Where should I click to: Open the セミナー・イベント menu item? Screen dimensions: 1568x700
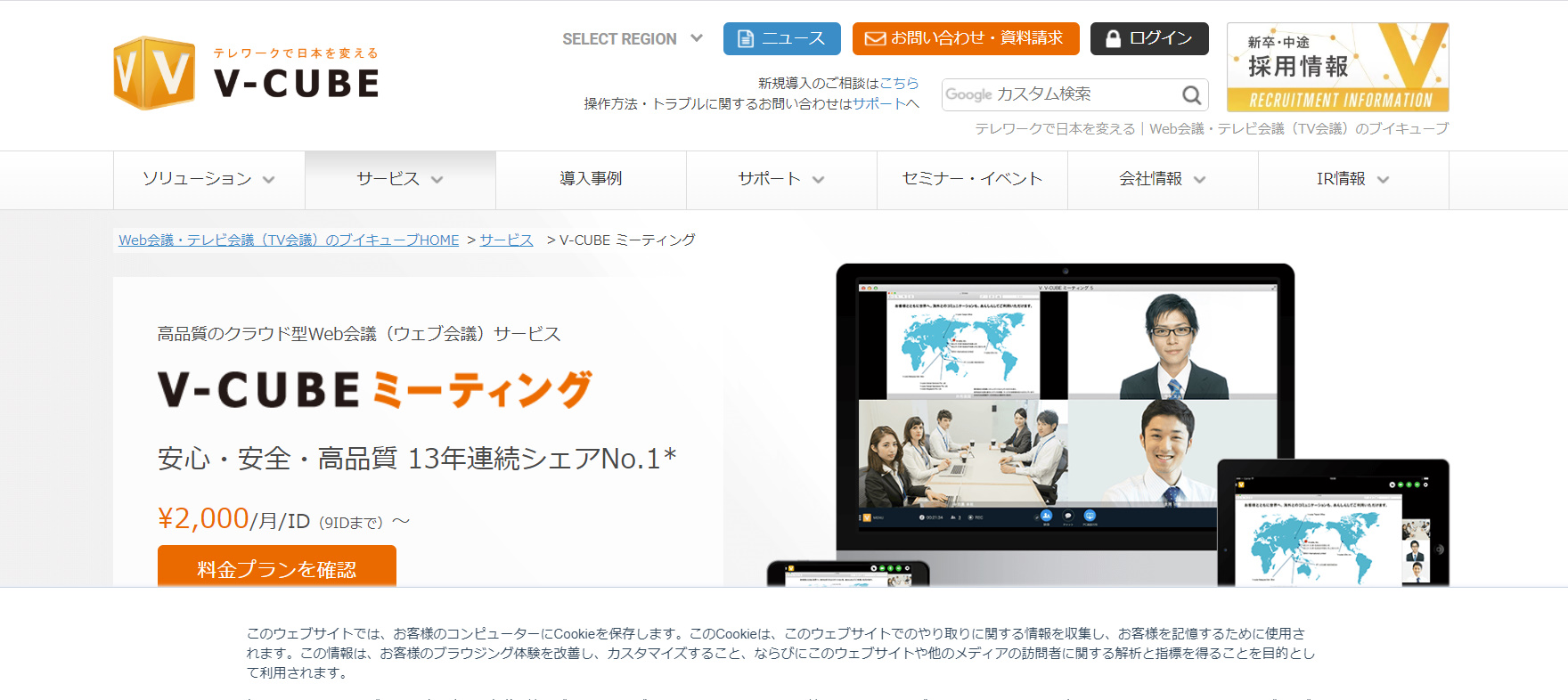[972, 179]
